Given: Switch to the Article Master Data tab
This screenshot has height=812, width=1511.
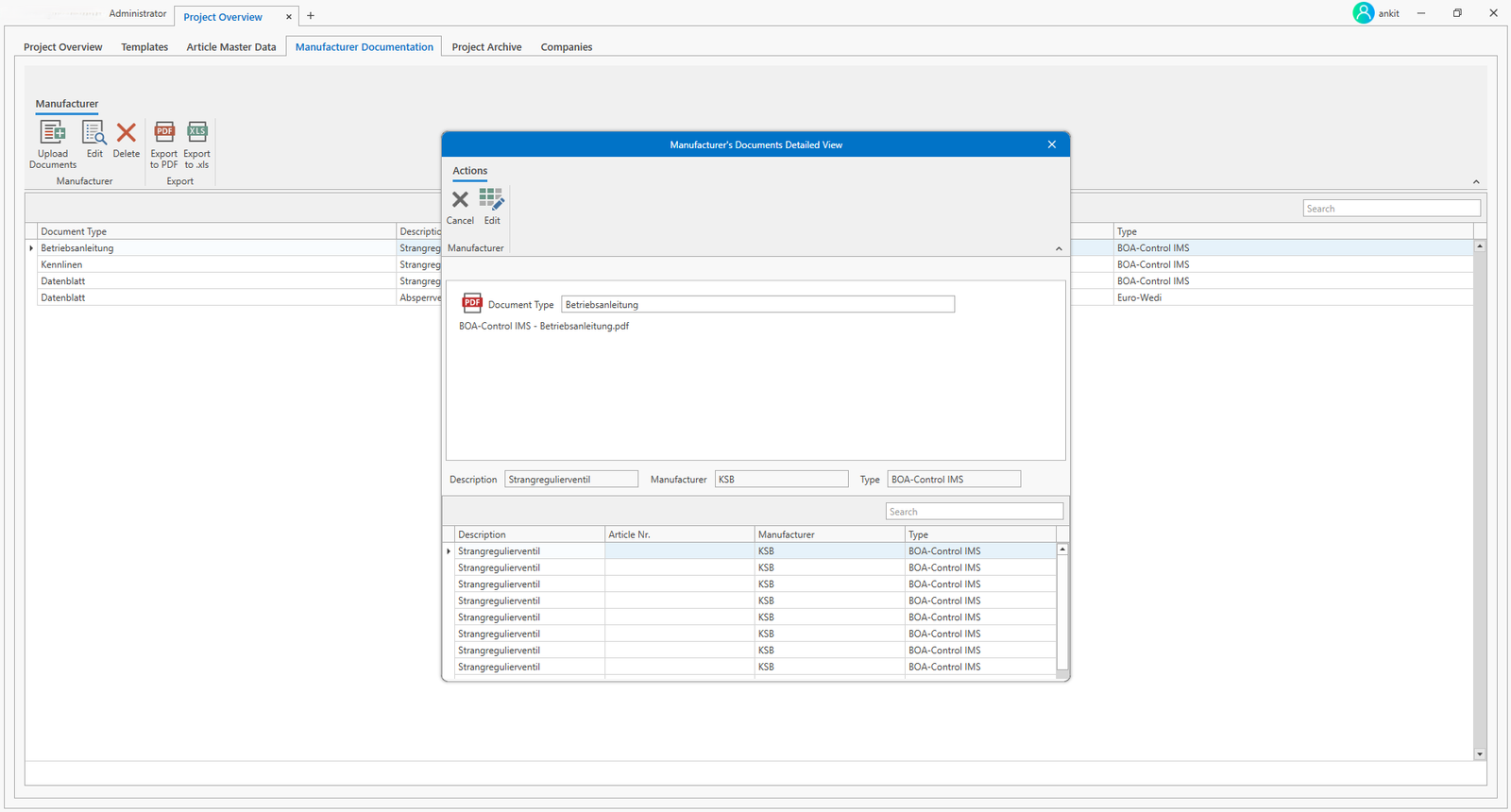Looking at the screenshot, I should click(x=231, y=47).
